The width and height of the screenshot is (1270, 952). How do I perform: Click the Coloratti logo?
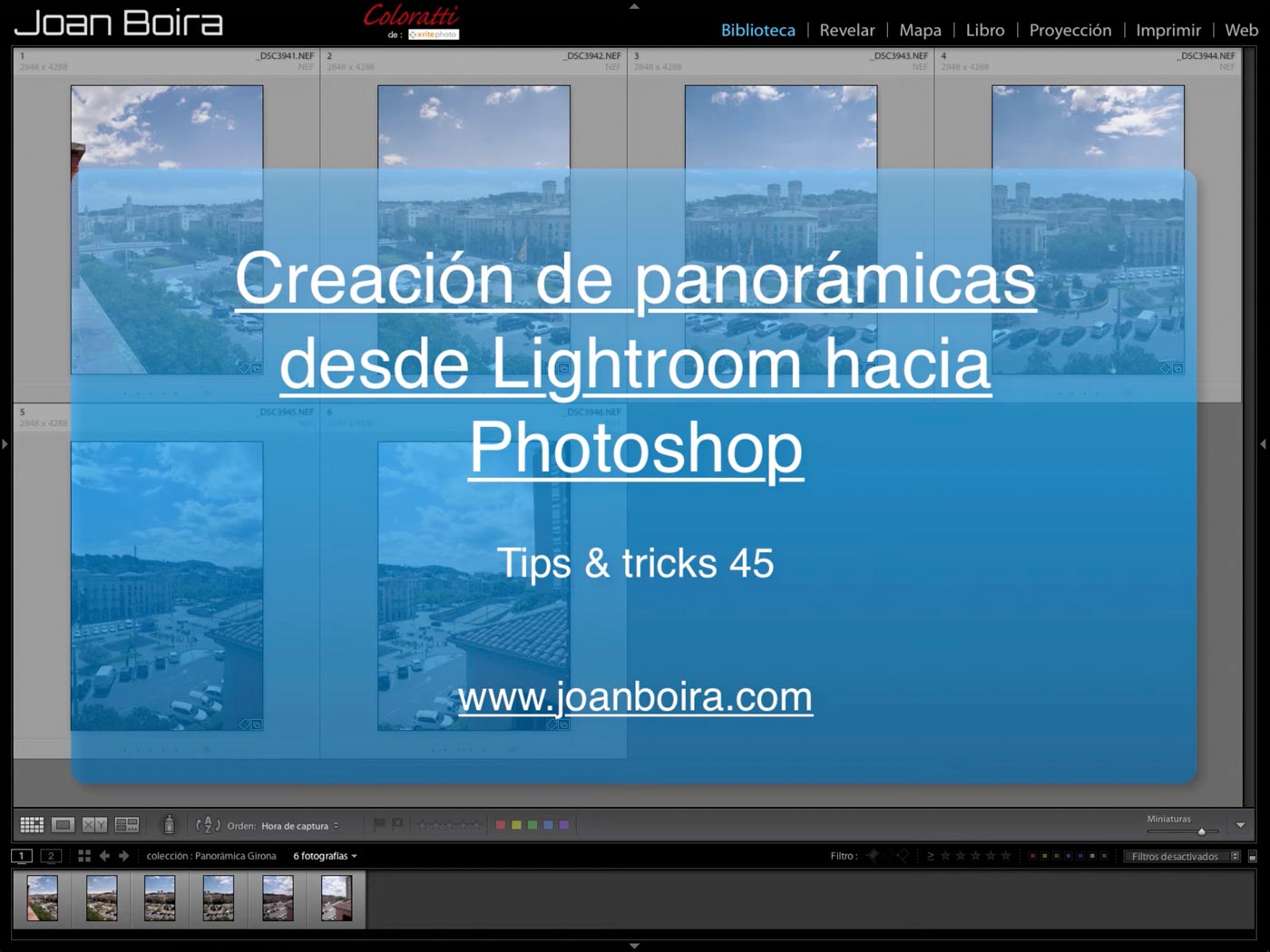click(412, 22)
